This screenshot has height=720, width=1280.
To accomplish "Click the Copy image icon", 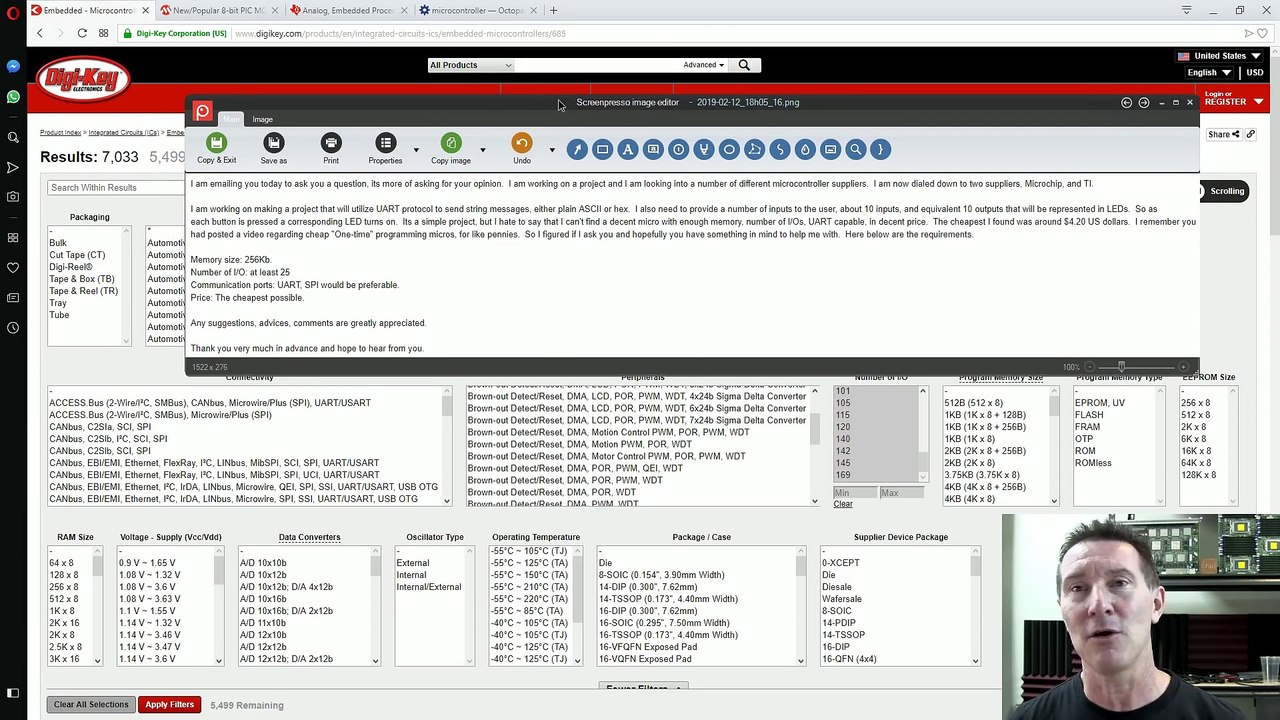I will (x=451, y=143).
